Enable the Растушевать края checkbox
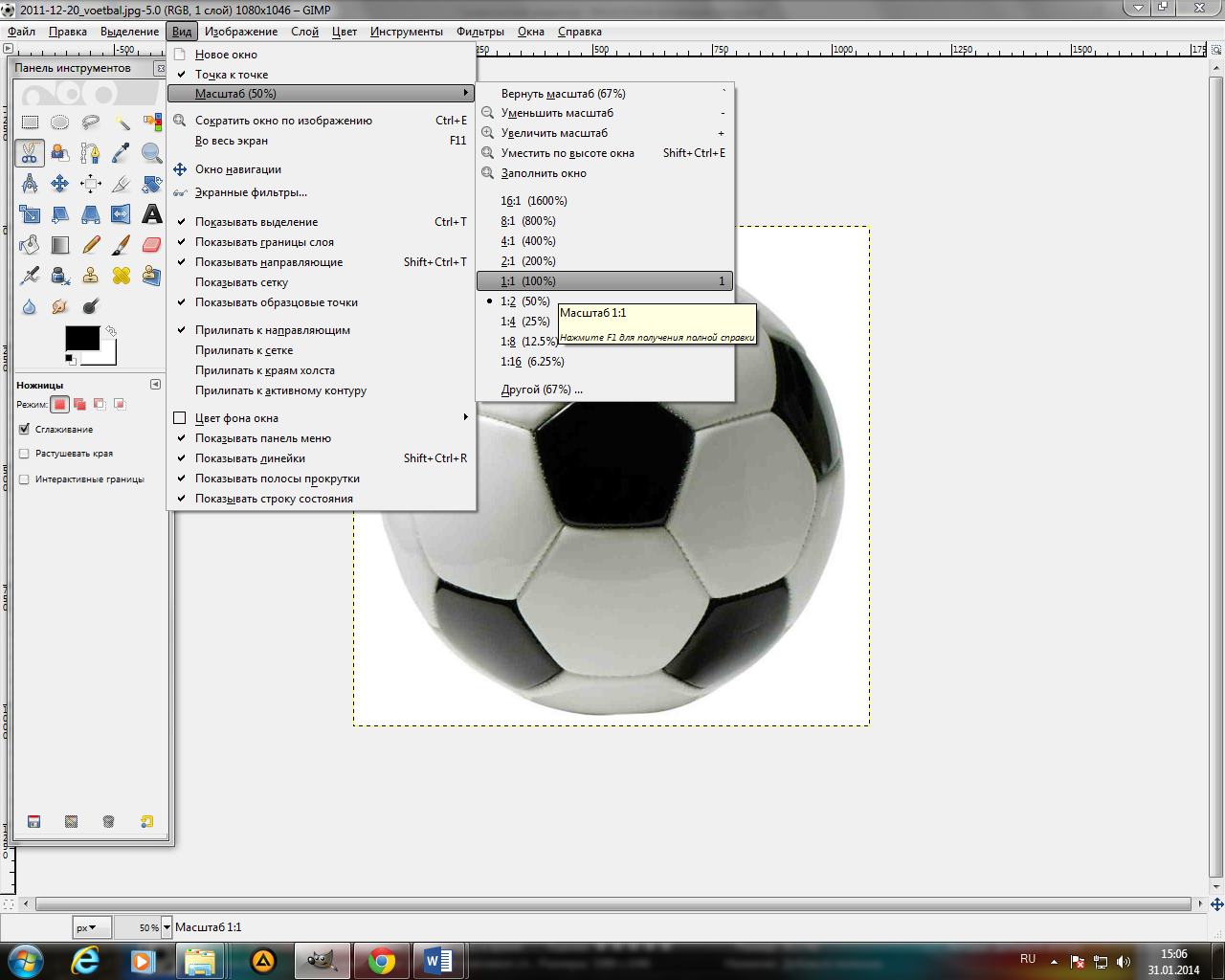Image resolution: width=1225 pixels, height=980 pixels. point(25,454)
